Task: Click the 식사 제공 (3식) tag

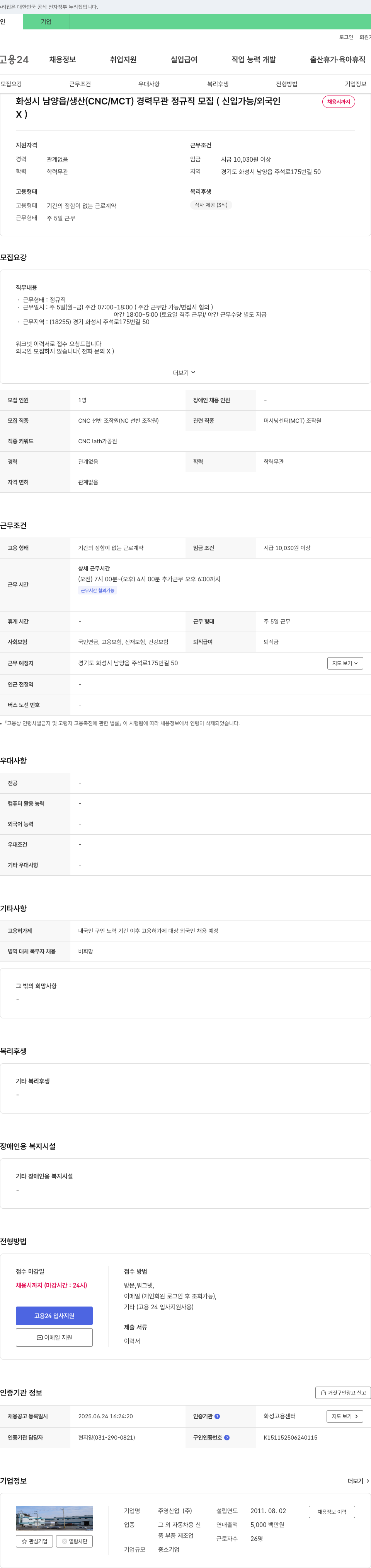Action: point(211,205)
